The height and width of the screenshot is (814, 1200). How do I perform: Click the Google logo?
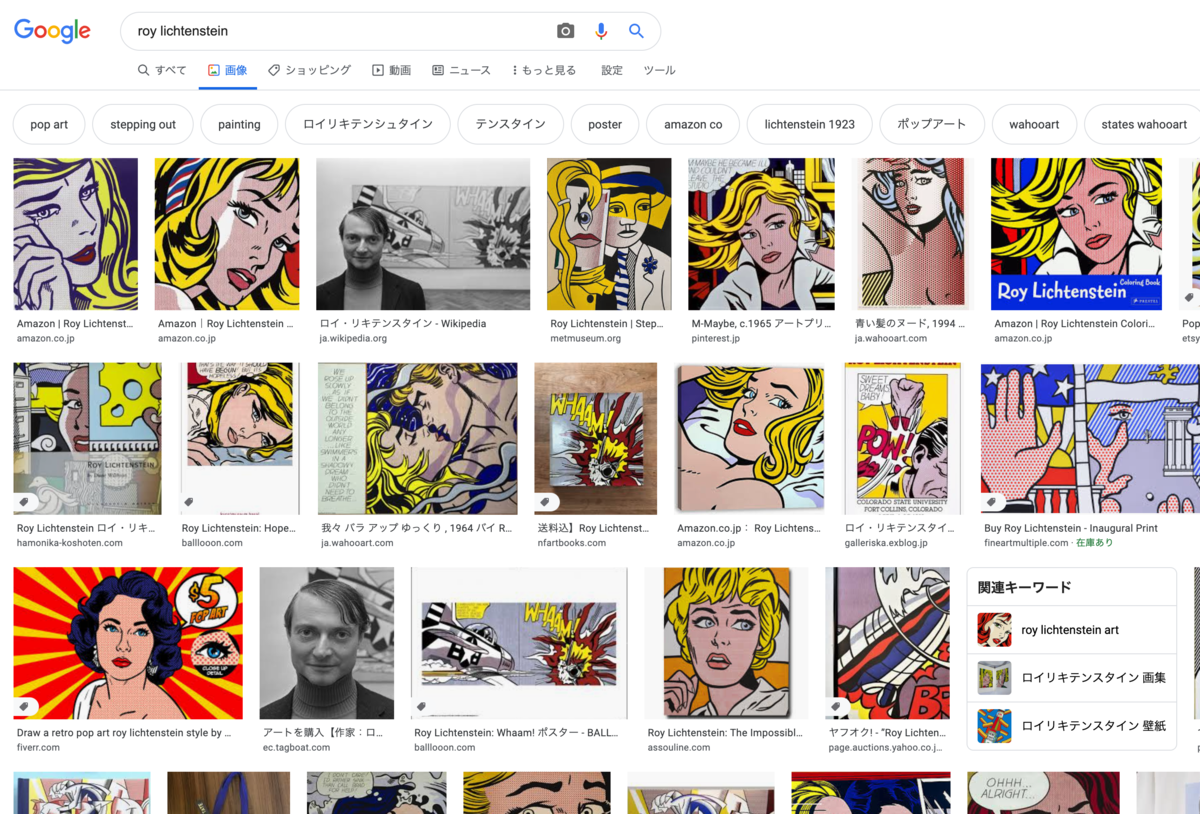point(52,31)
